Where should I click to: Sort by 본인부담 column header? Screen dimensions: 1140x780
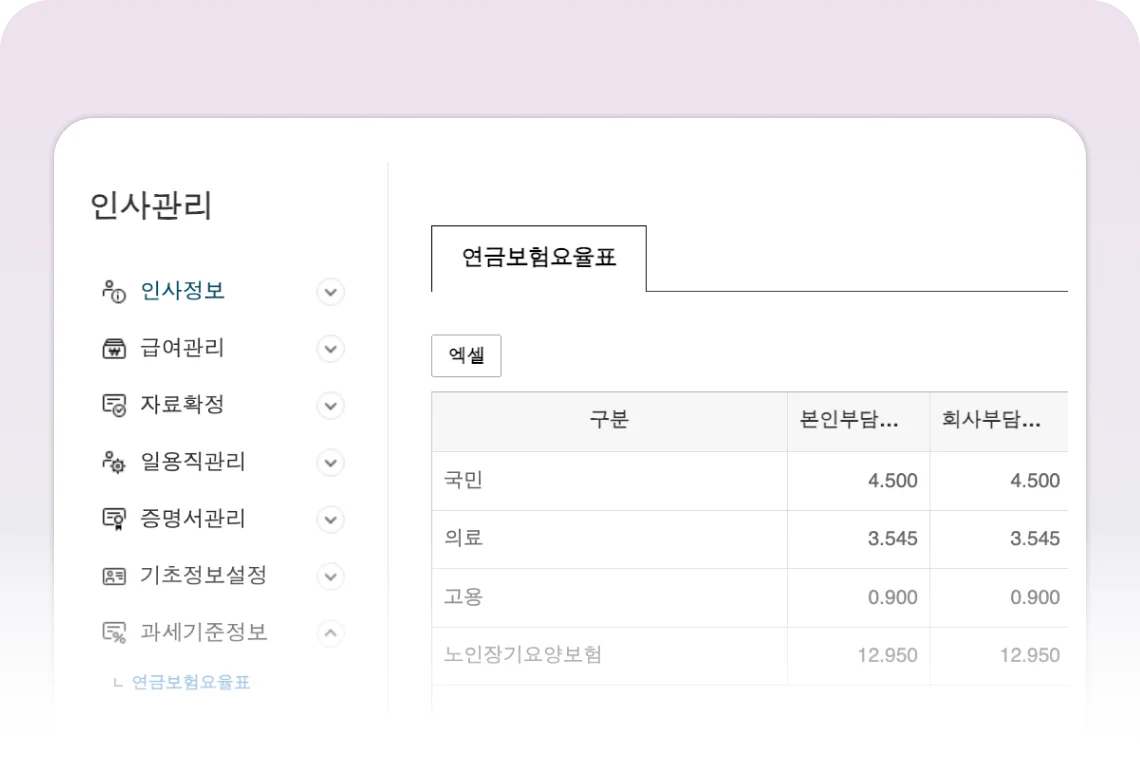tap(848, 421)
